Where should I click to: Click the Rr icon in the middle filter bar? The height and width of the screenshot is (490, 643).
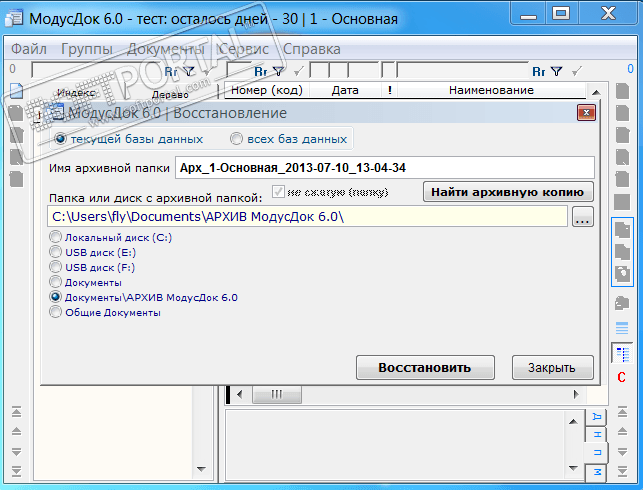click(x=261, y=72)
